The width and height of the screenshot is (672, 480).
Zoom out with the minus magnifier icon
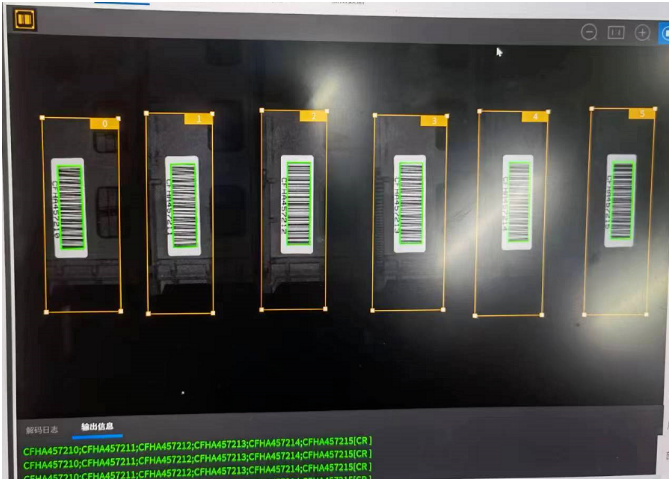(589, 32)
